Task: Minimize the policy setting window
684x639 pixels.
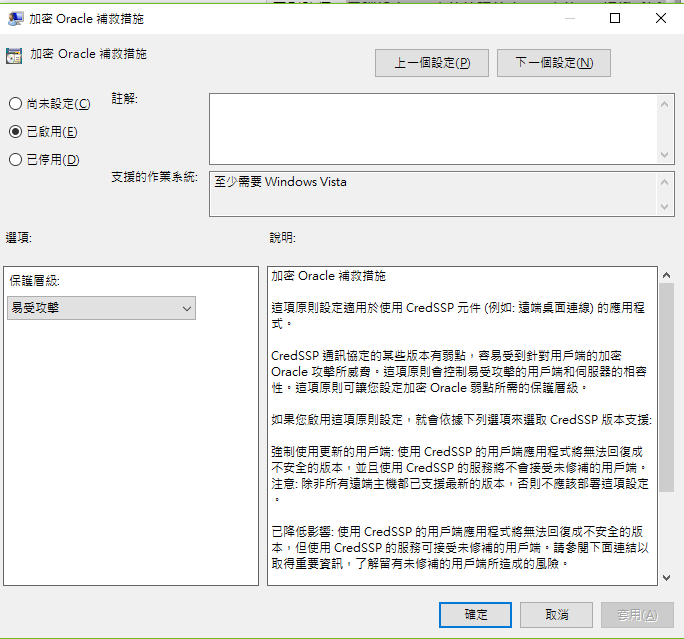Action: [x=569, y=18]
